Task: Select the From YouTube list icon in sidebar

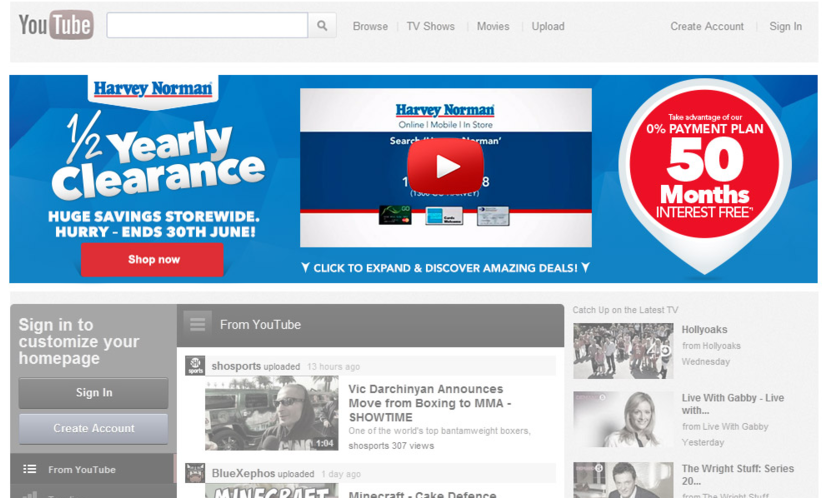Action: tap(30, 469)
